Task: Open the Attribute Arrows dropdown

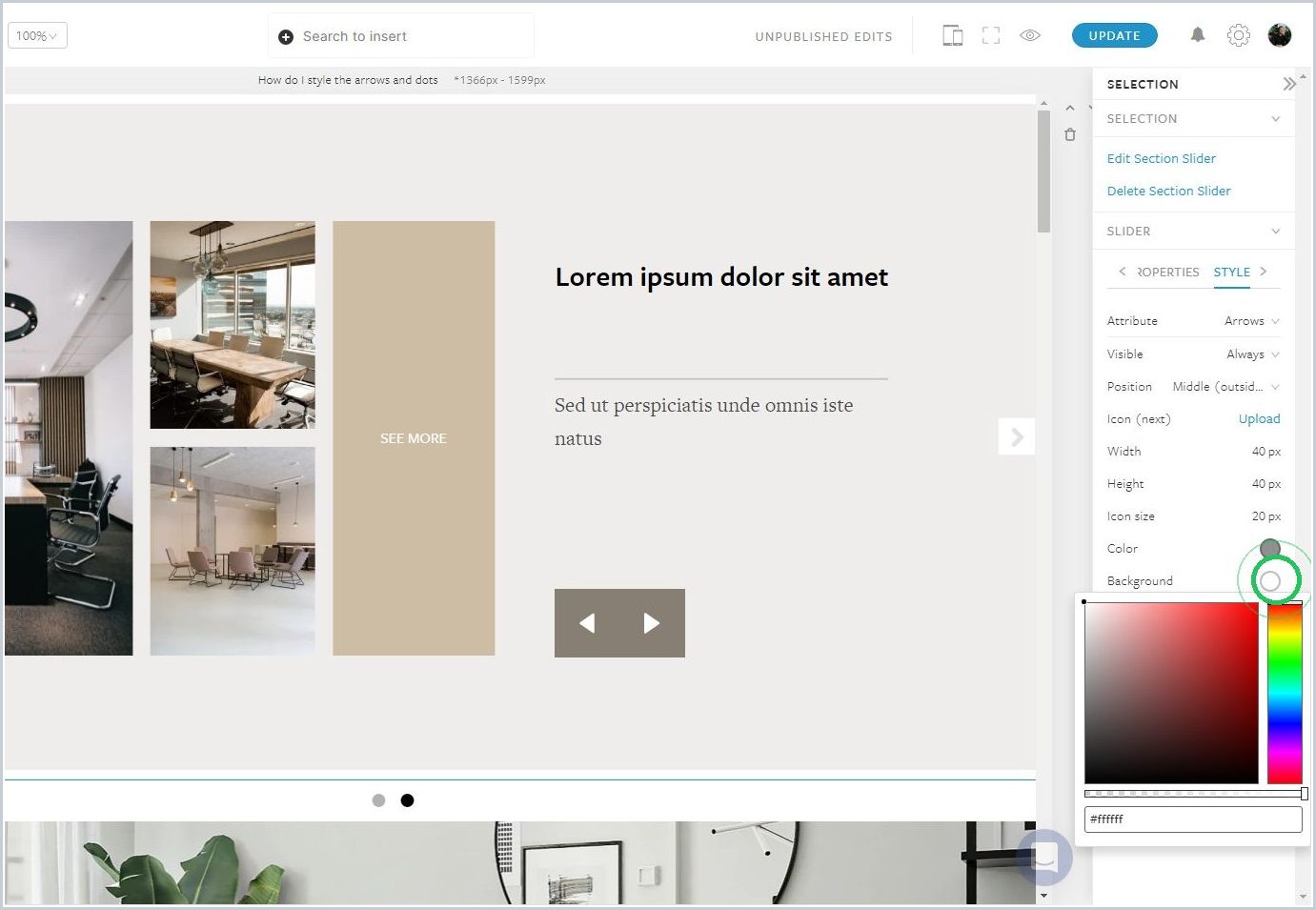Action: [1251, 321]
